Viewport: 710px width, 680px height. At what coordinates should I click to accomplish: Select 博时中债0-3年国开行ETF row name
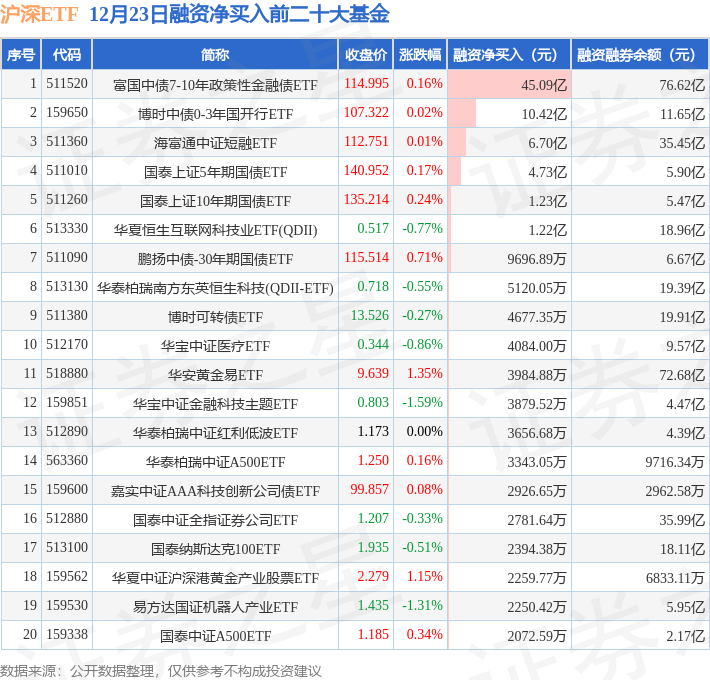(215, 114)
